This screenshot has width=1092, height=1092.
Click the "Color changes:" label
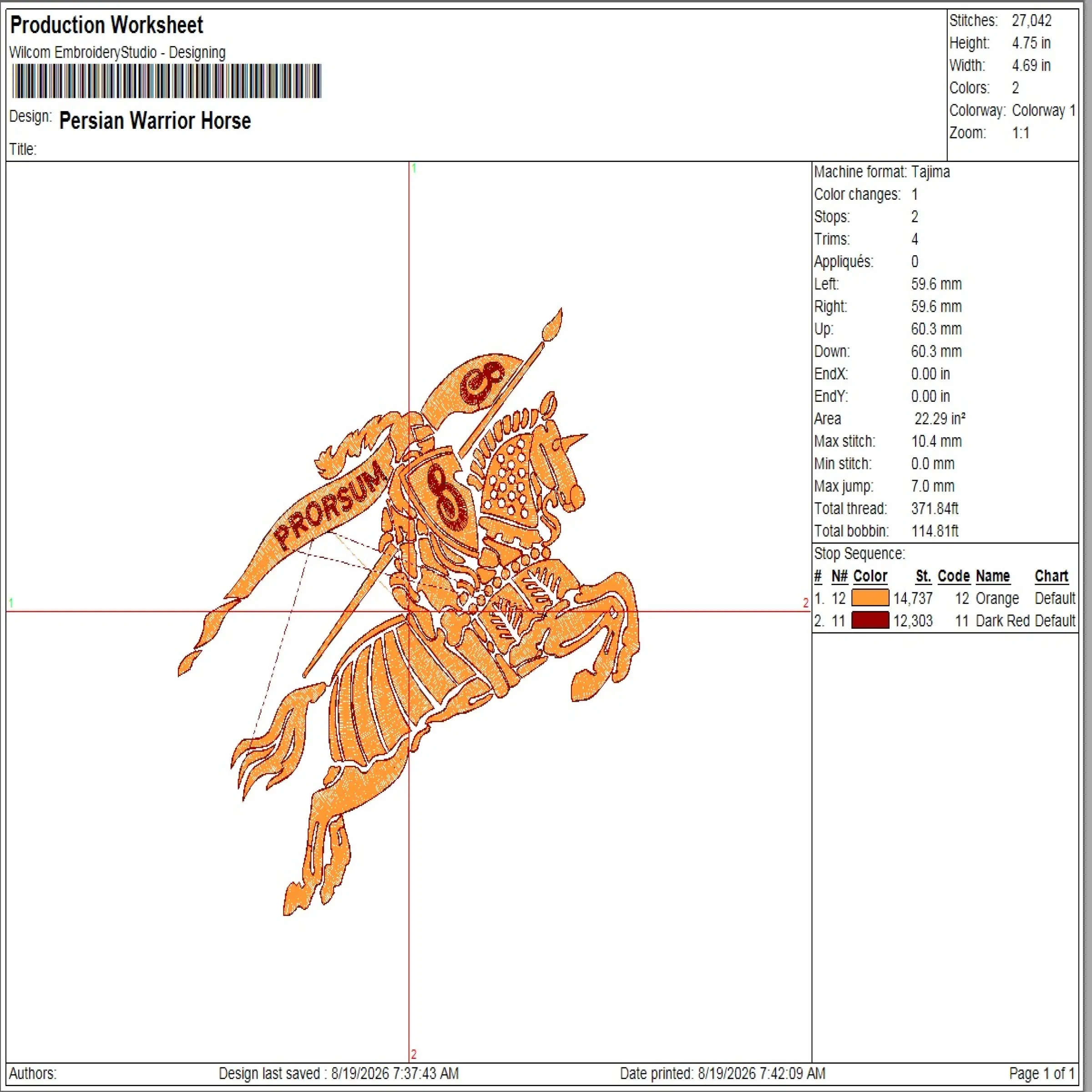click(x=857, y=194)
